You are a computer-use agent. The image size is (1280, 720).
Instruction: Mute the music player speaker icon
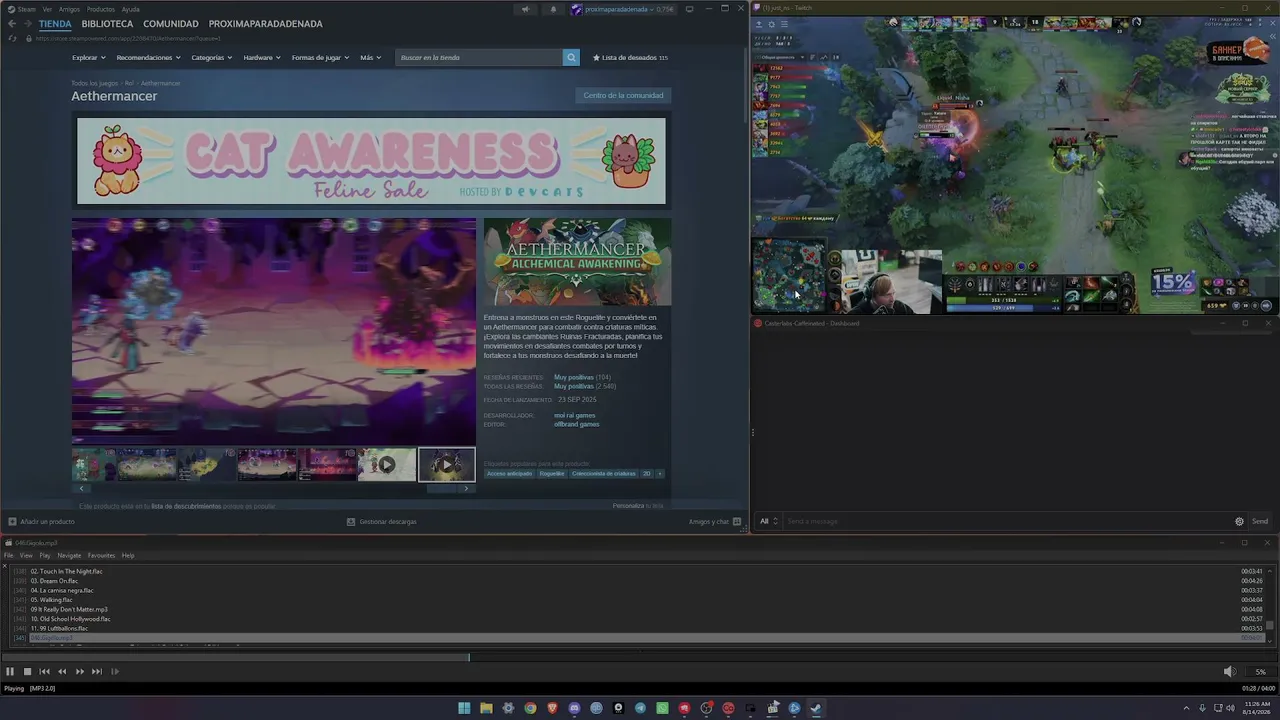pyautogui.click(x=1229, y=672)
